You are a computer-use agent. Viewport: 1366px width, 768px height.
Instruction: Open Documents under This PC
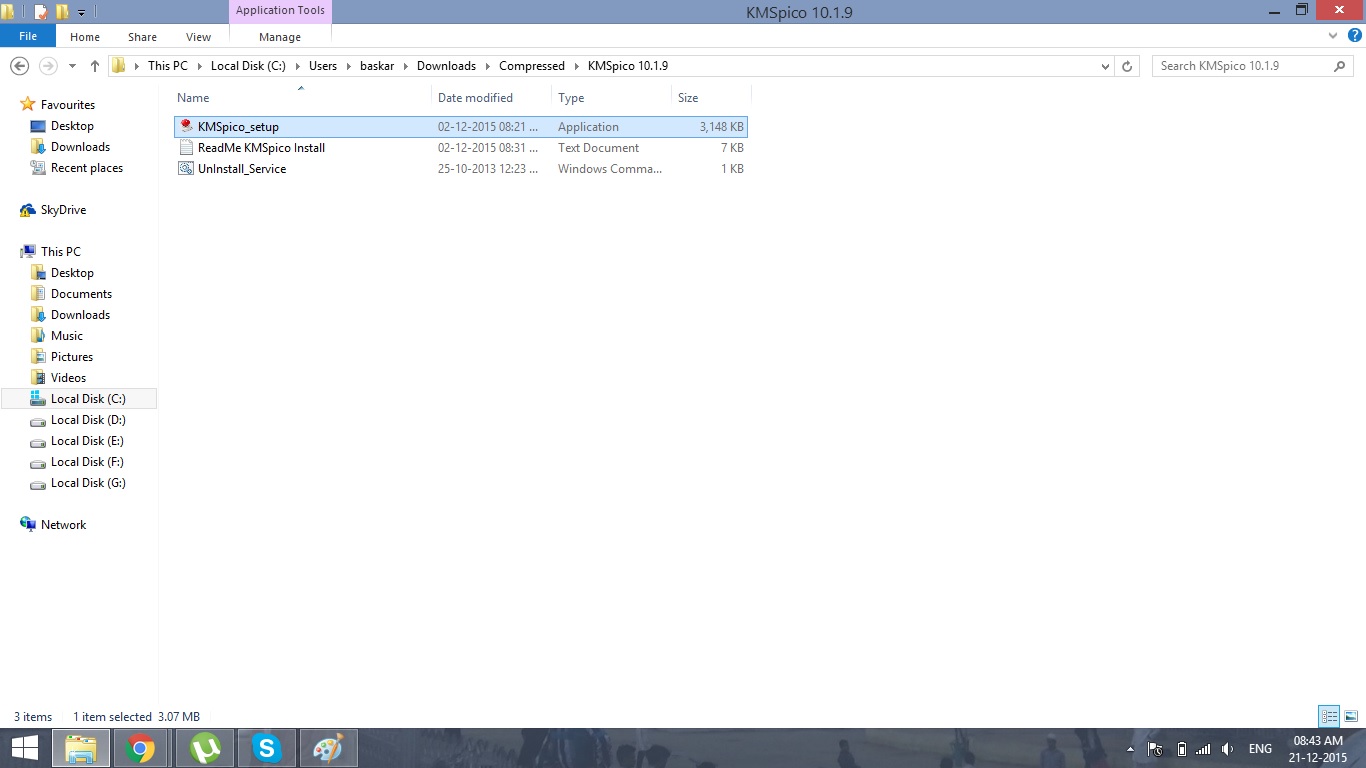pos(81,294)
